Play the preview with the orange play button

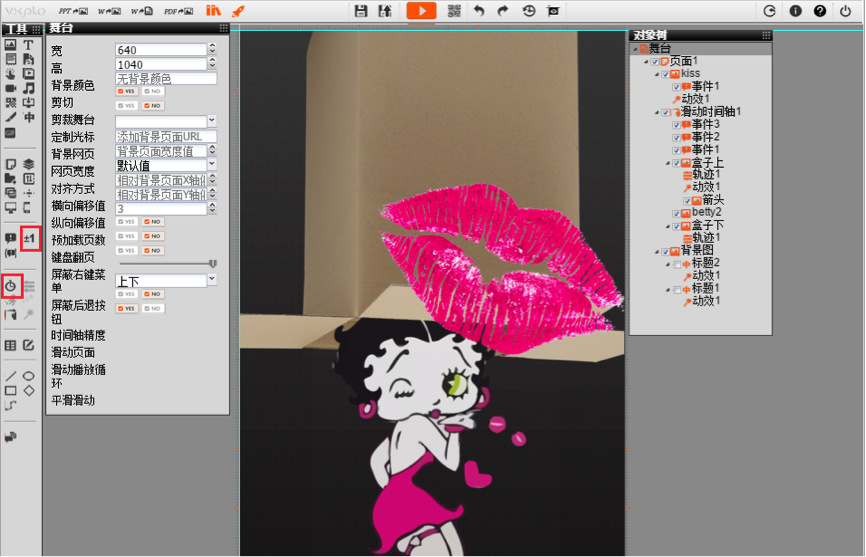point(421,10)
